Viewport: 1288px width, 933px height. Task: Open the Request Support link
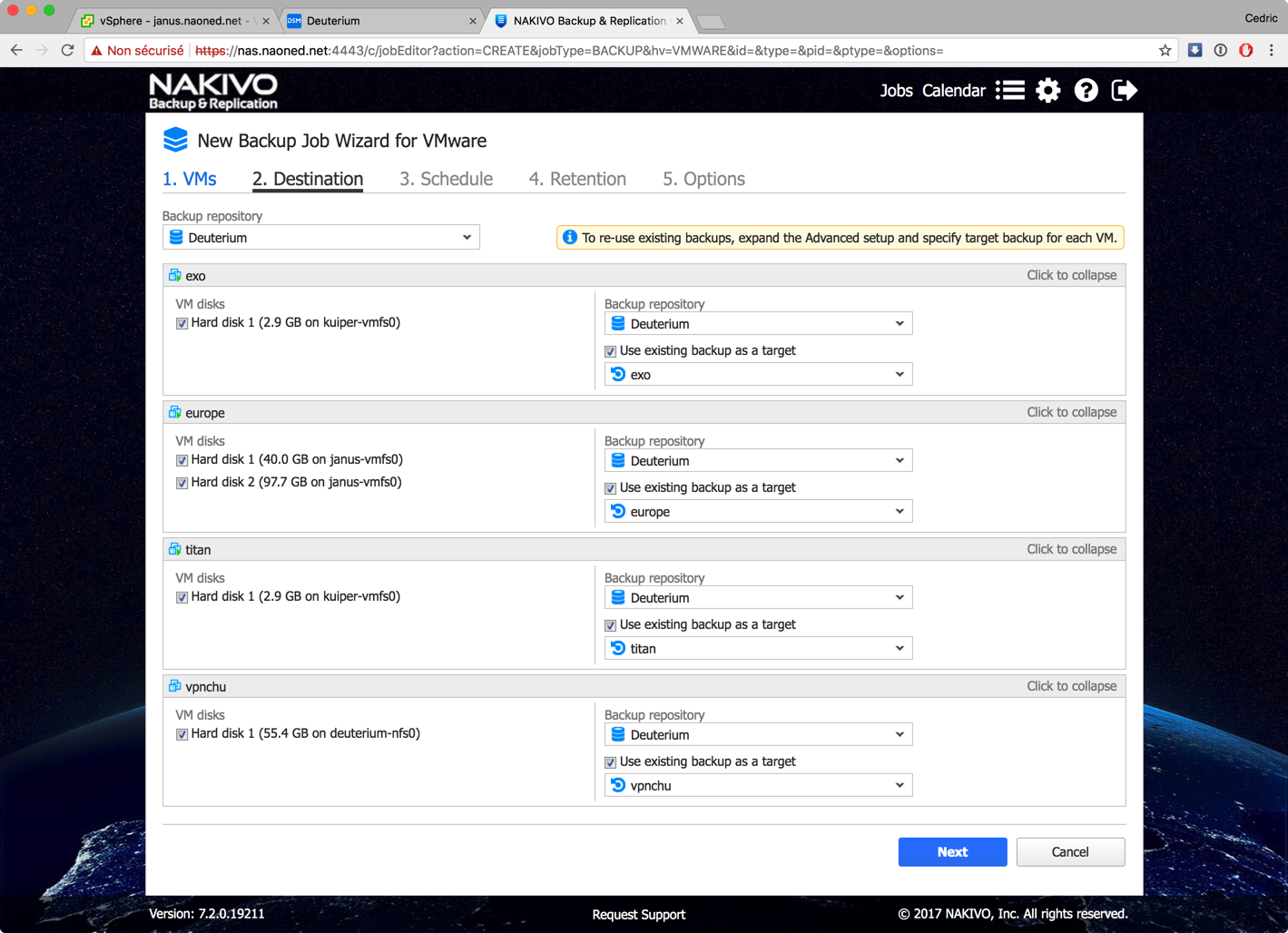[638, 915]
